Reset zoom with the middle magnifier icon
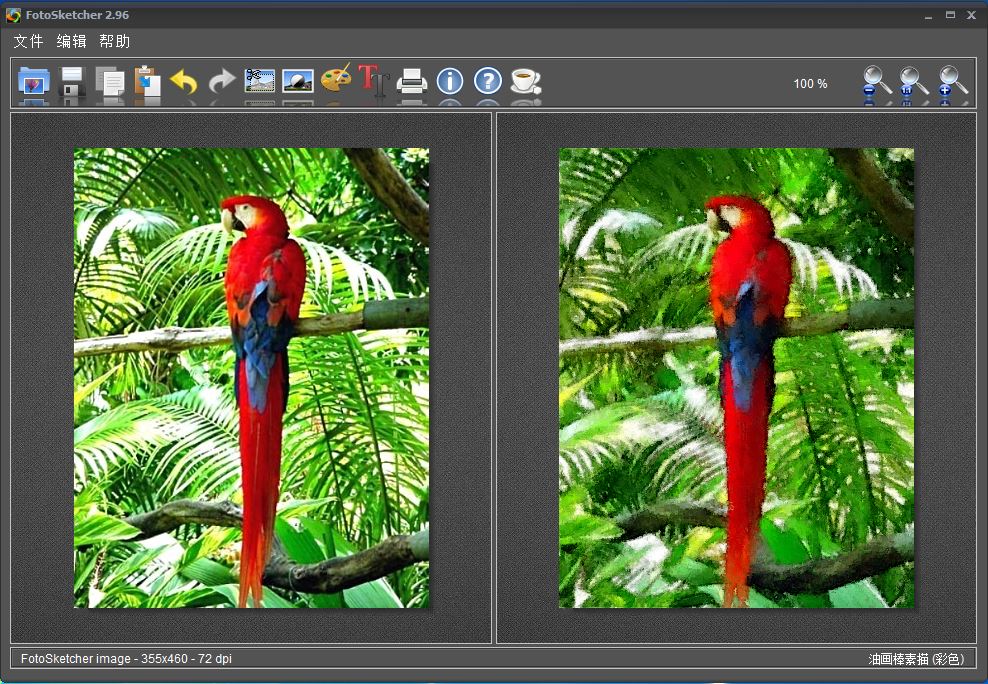Image resolution: width=988 pixels, height=684 pixels. point(913,81)
